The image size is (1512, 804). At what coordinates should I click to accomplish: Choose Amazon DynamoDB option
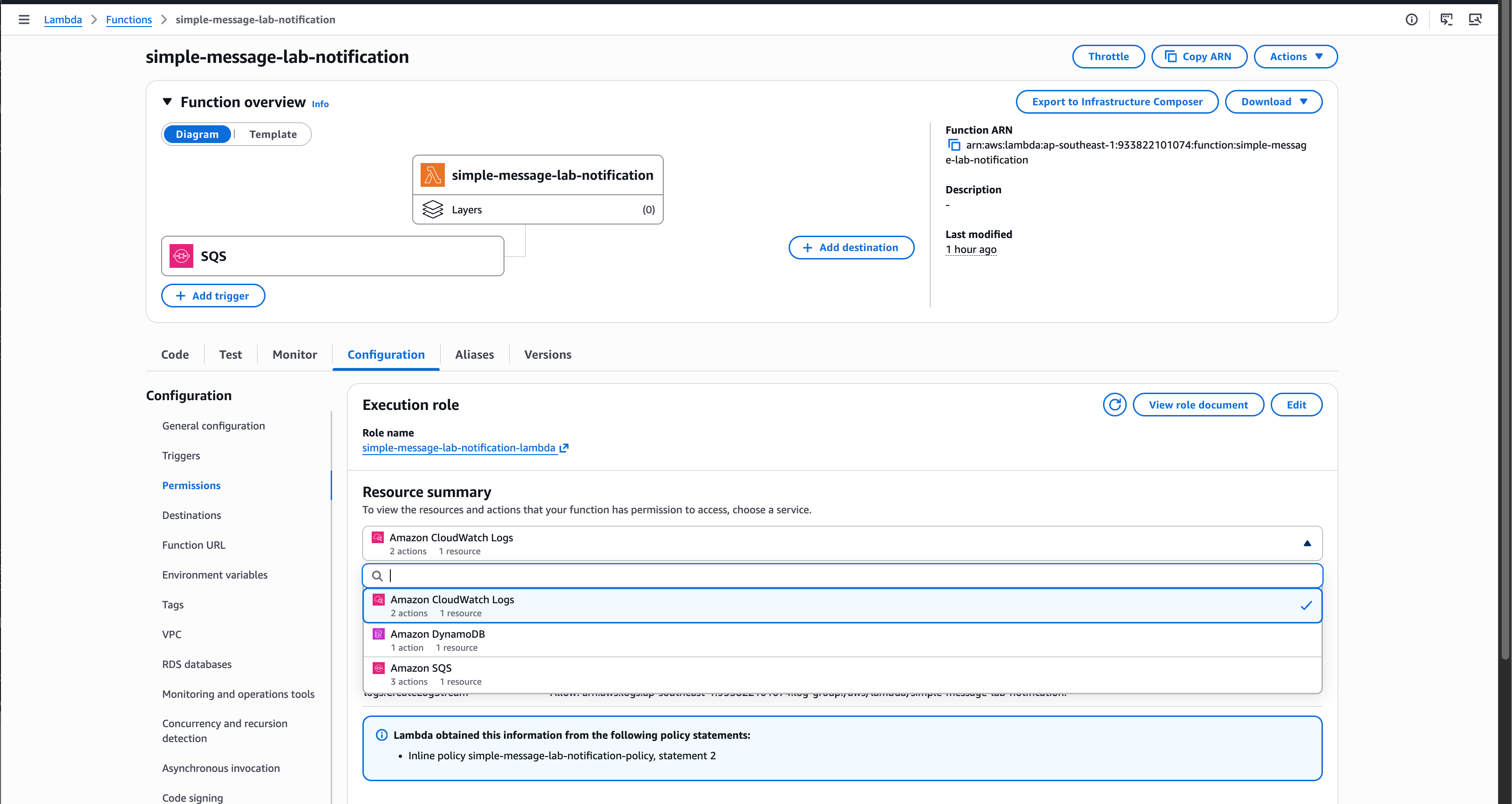(842, 640)
